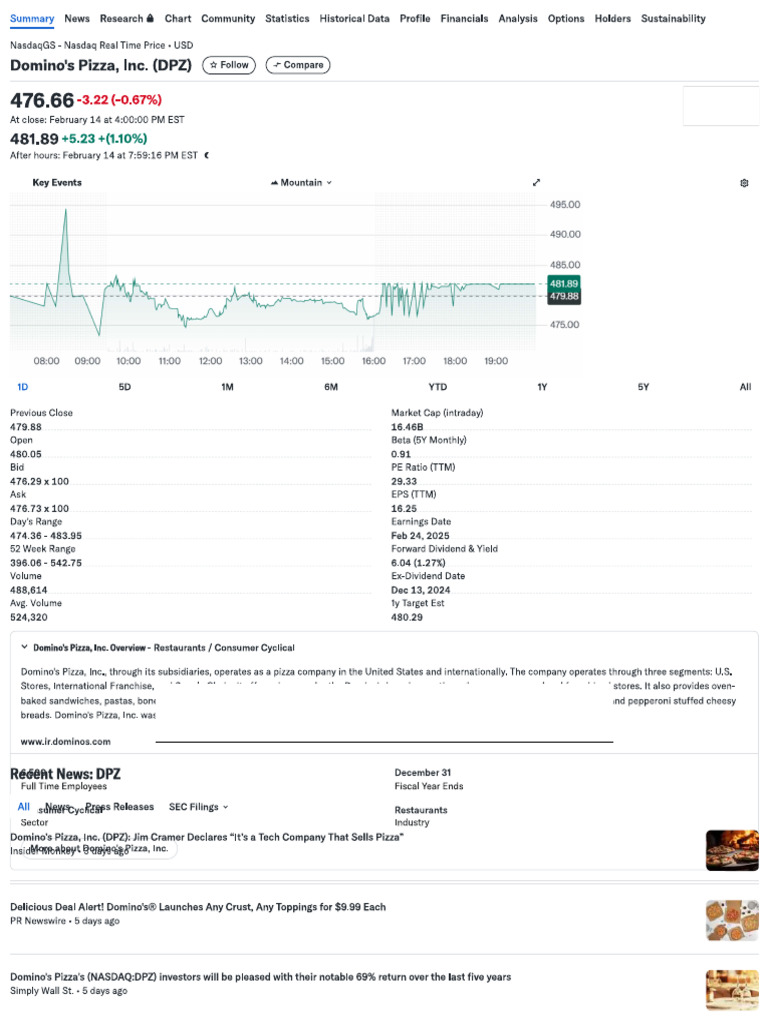Open the Mountain chart type dropdown

pos(329,183)
